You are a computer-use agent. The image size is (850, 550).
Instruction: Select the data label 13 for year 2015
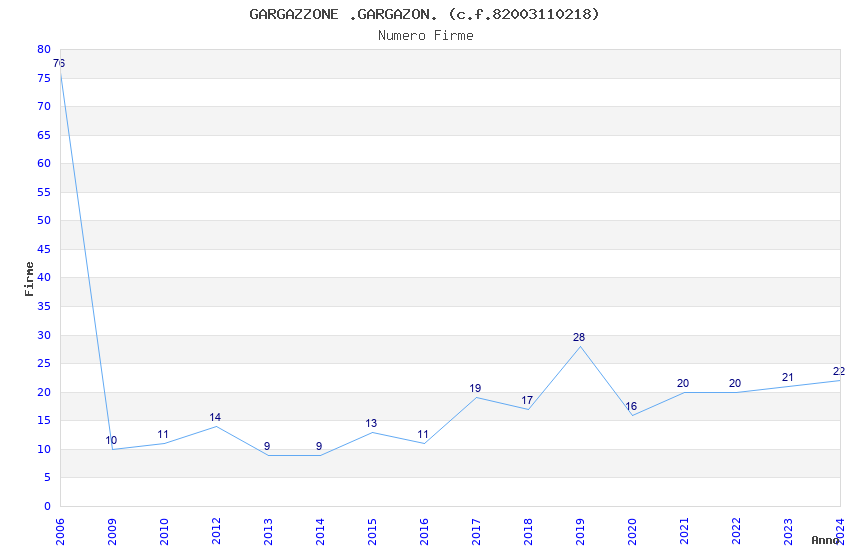pos(371,423)
